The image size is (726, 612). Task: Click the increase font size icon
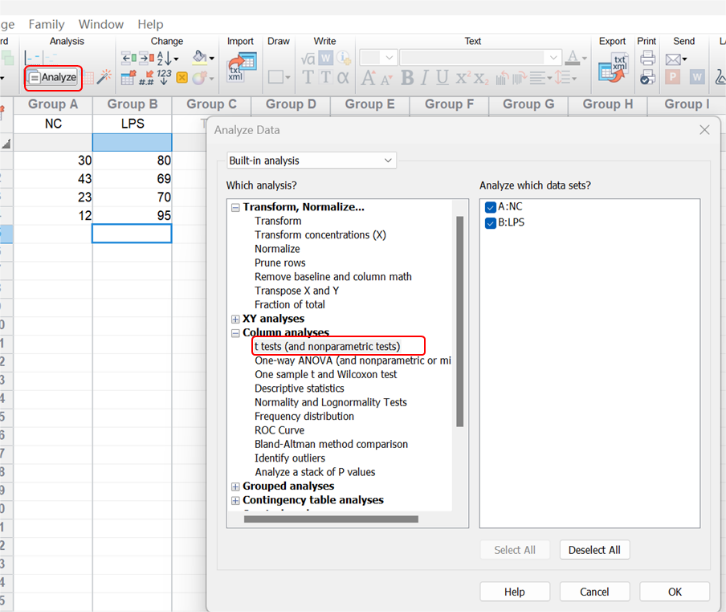[369, 78]
